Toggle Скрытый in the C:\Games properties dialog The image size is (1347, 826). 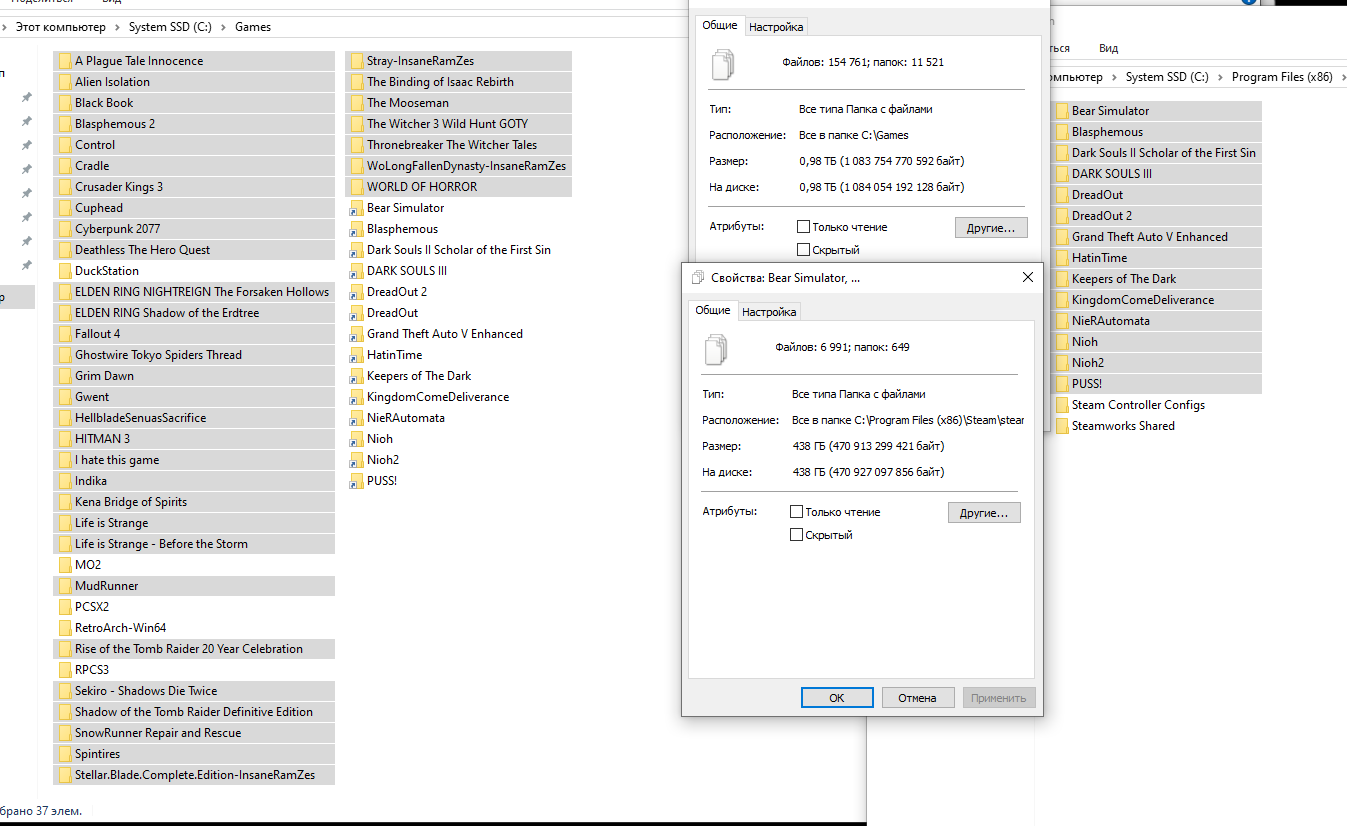tap(804, 250)
